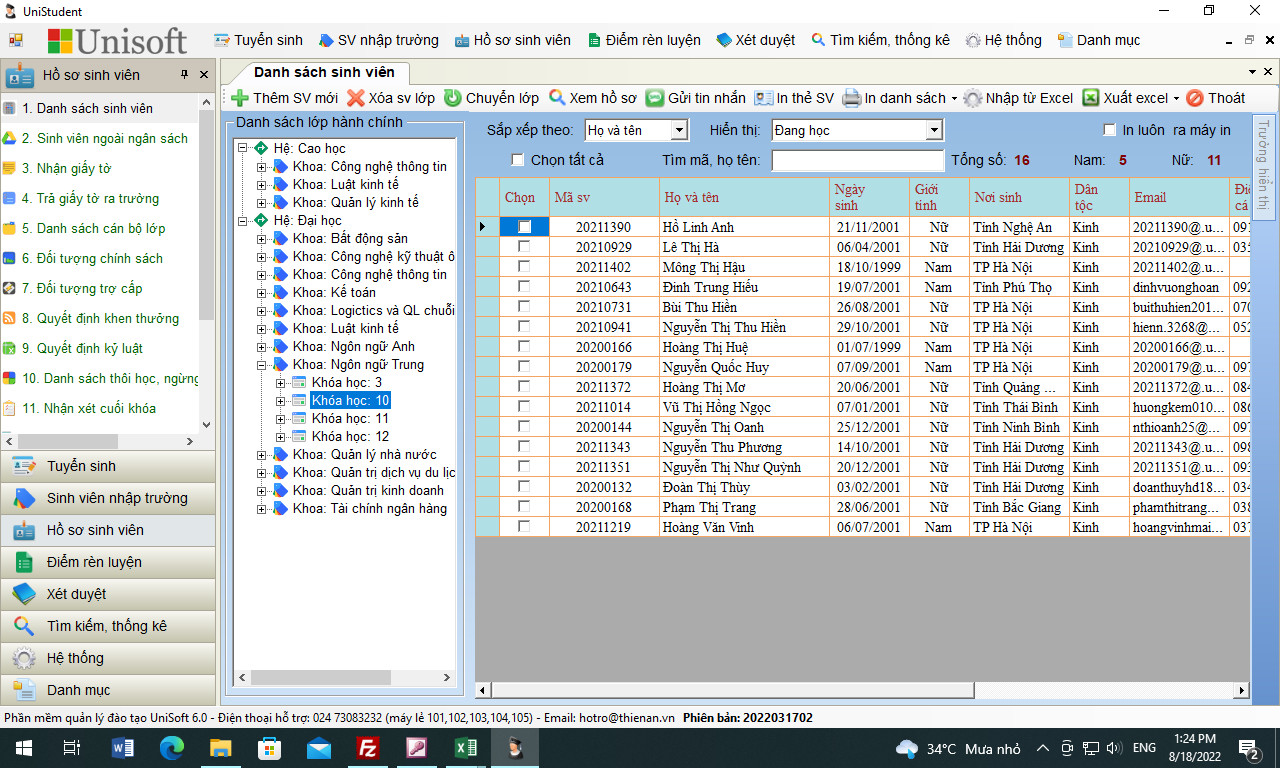This screenshot has width=1280, height=768.
Task: Open the Điểm rèn luyện menu
Action: pos(644,40)
